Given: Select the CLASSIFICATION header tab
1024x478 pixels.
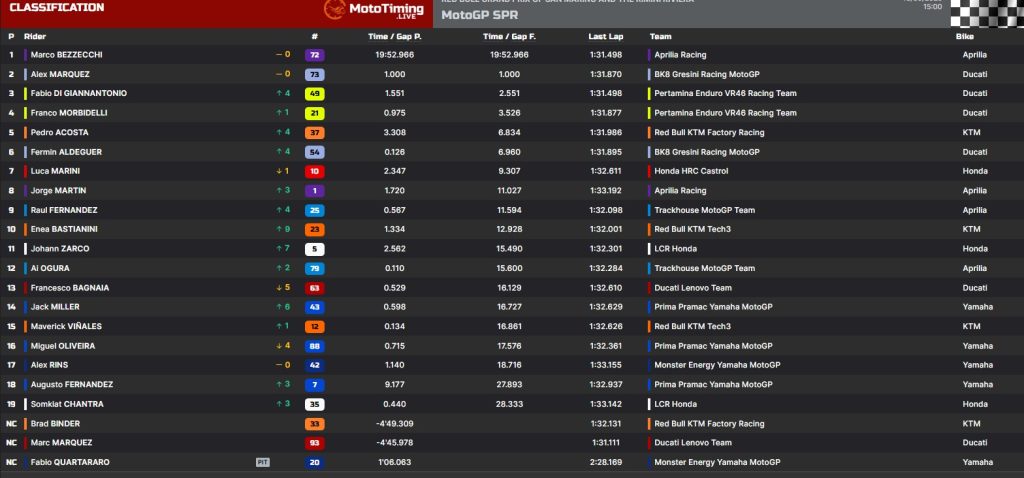Looking at the screenshot, I should click(56, 8).
